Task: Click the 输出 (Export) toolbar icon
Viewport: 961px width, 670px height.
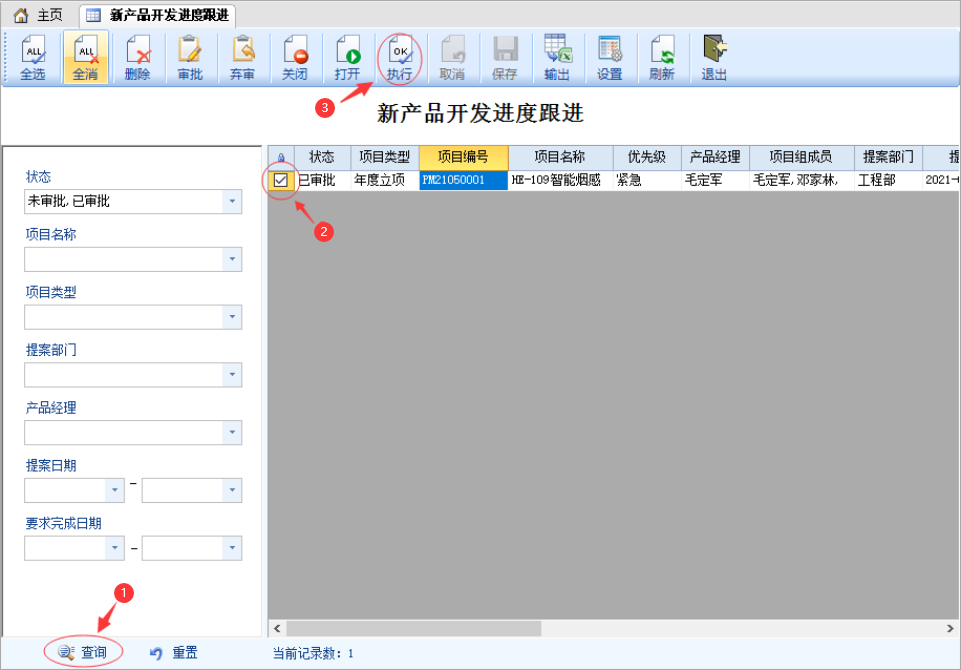Action: [x=557, y=58]
